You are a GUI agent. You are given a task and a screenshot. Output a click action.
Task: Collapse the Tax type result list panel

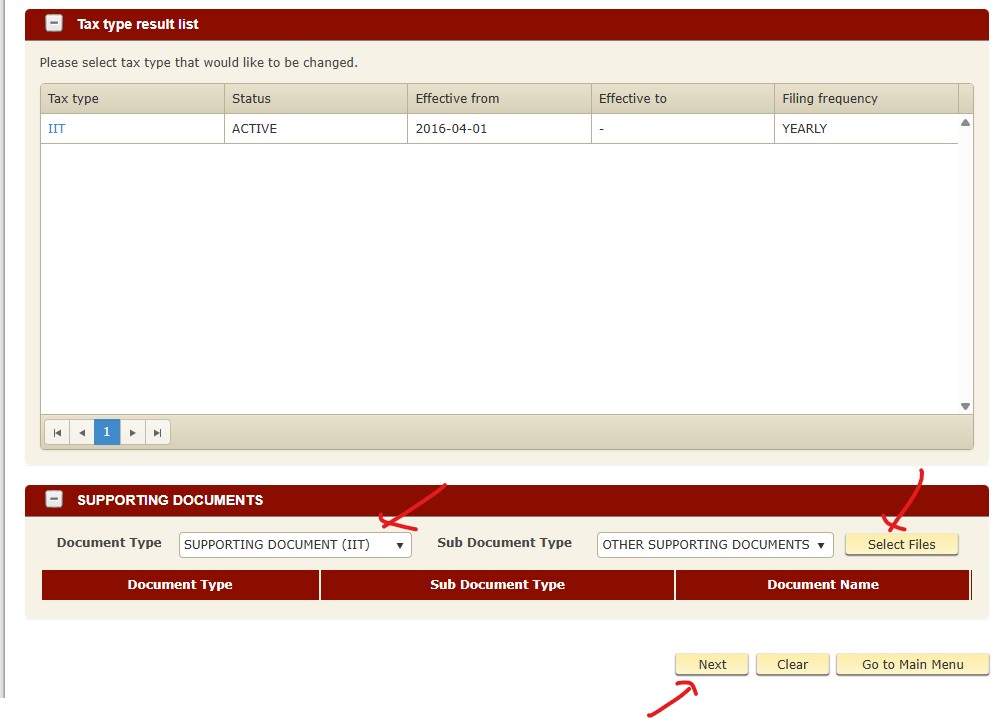coord(54,24)
